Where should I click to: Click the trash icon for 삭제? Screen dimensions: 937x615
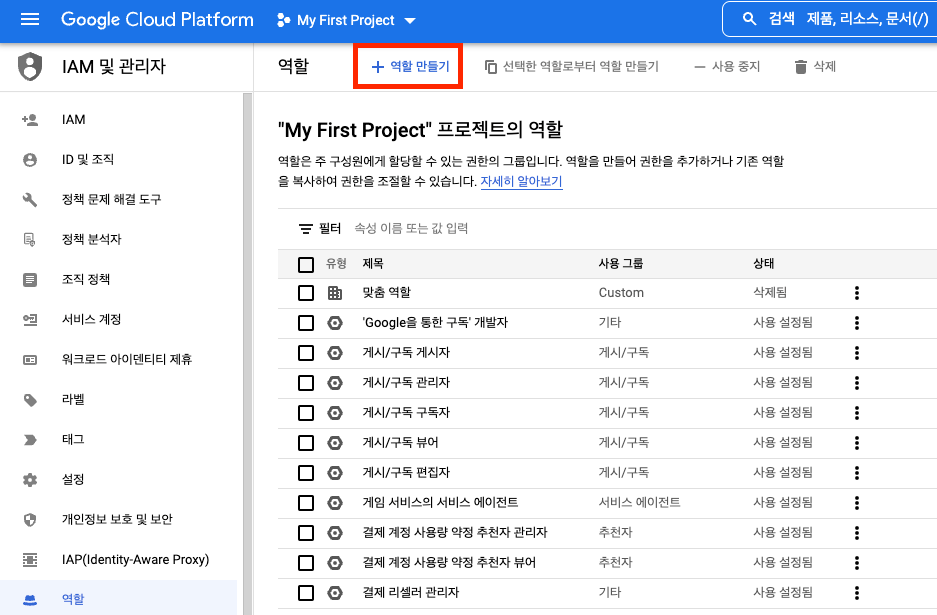(x=800, y=67)
